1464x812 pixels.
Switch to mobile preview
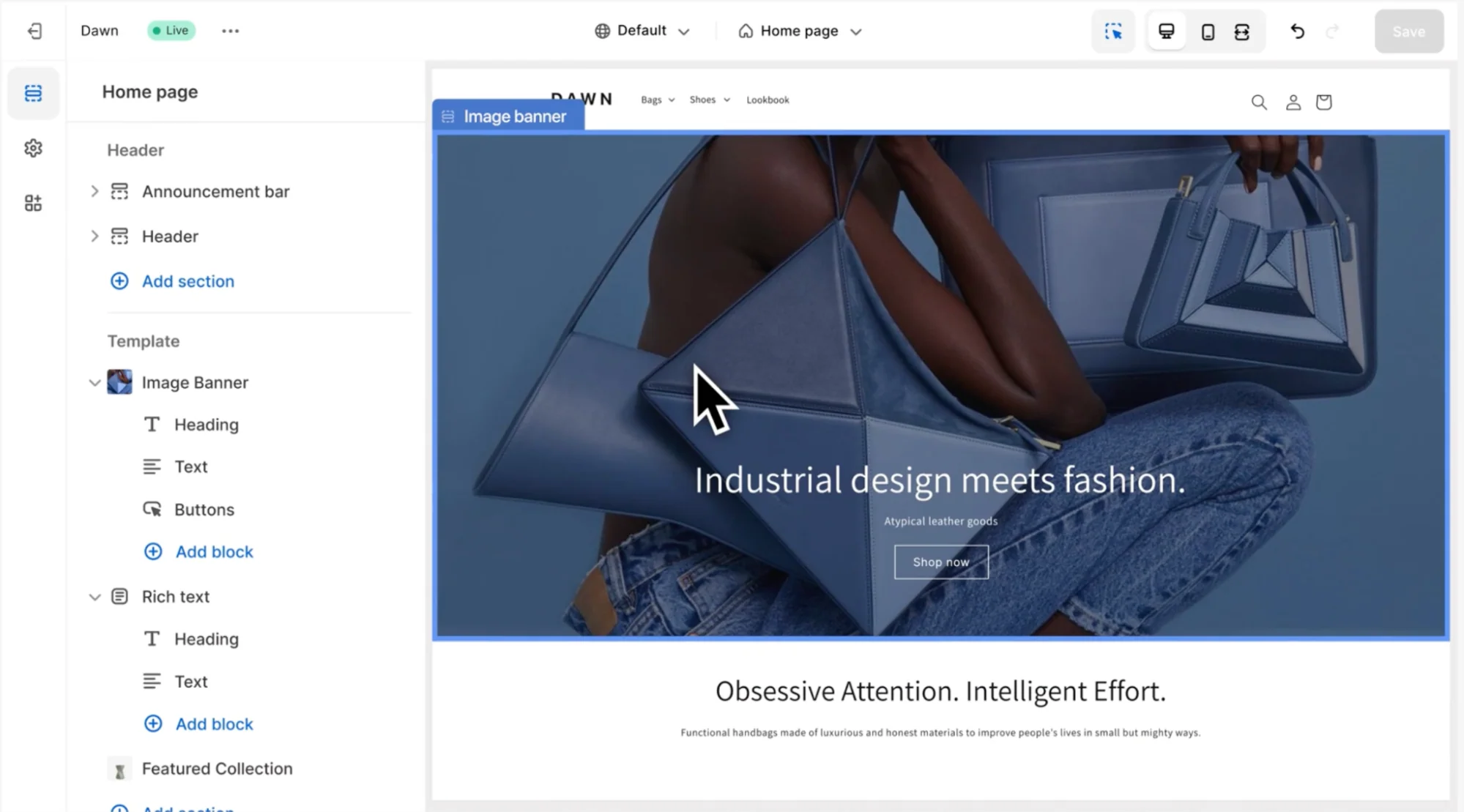point(1206,31)
